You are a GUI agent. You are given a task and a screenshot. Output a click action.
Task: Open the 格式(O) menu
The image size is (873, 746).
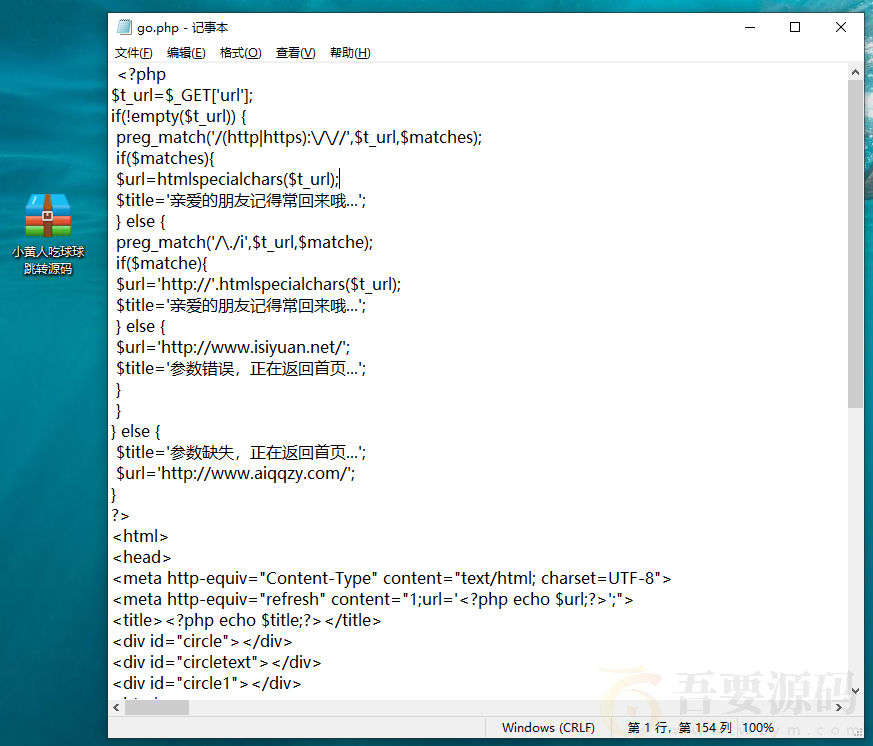click(241, 53)
